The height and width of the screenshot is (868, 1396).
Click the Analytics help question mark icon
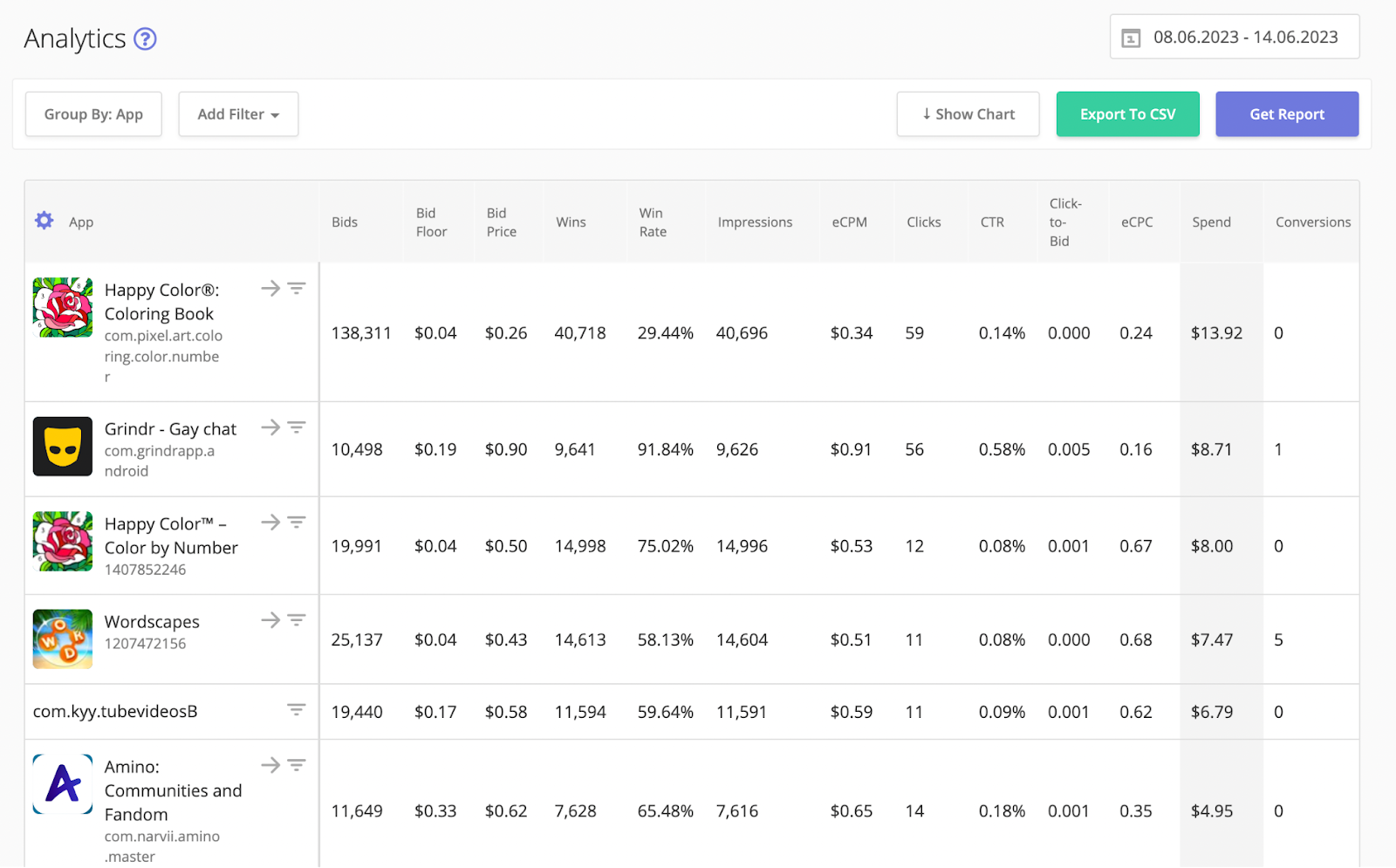click(x=144, y=38)
